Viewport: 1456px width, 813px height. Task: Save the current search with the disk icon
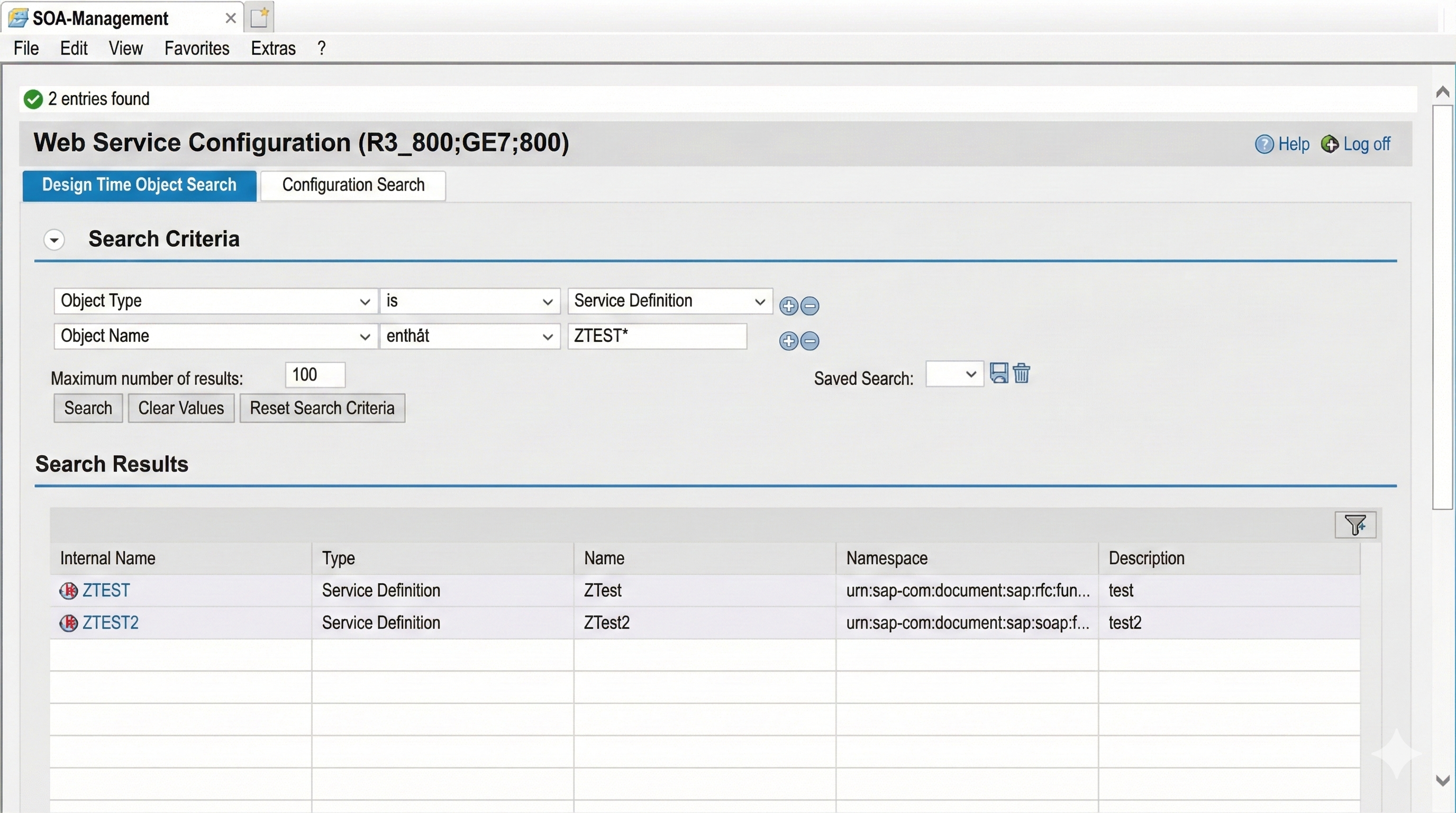998,373
